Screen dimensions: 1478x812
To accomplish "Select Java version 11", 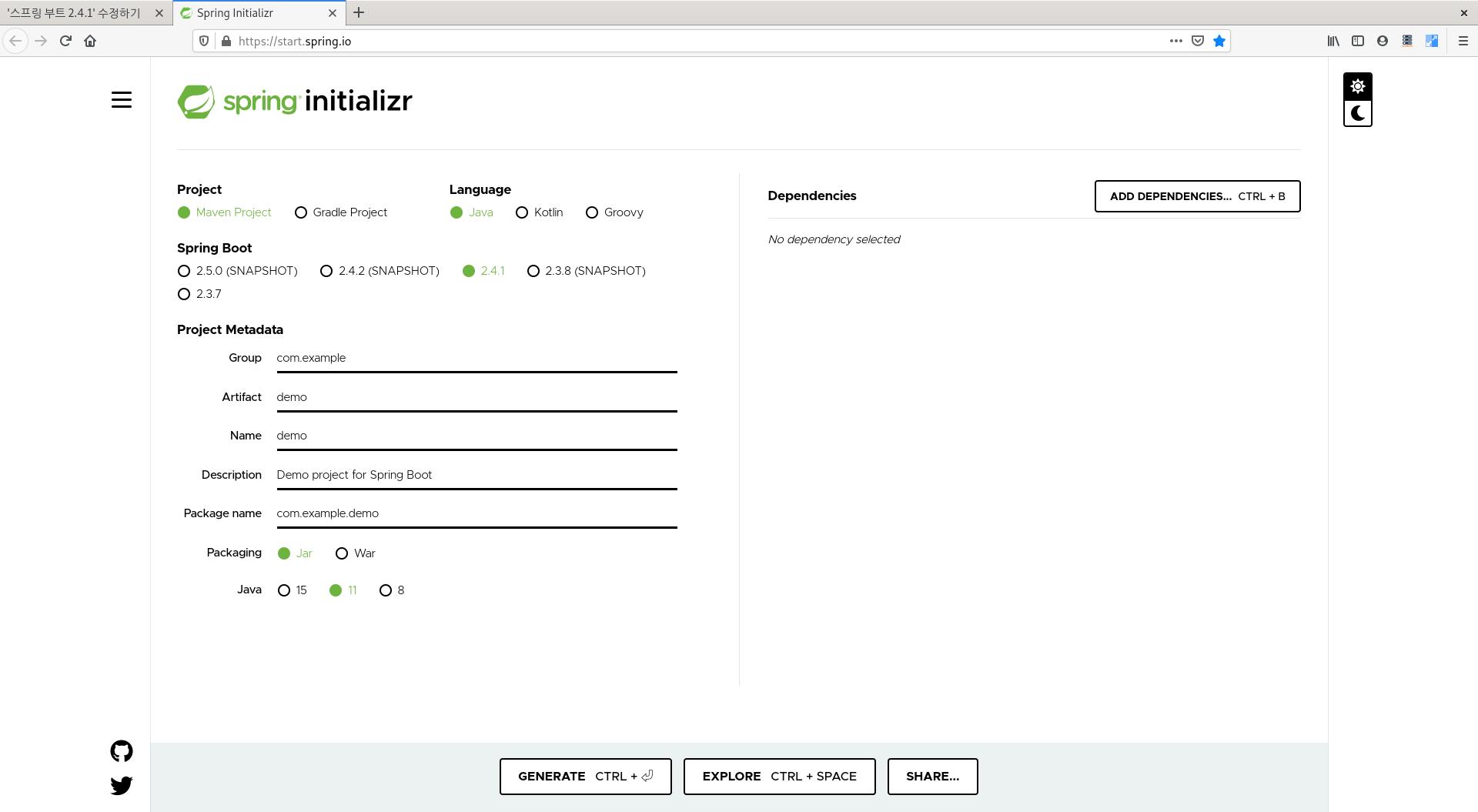I will click(343, 590).
